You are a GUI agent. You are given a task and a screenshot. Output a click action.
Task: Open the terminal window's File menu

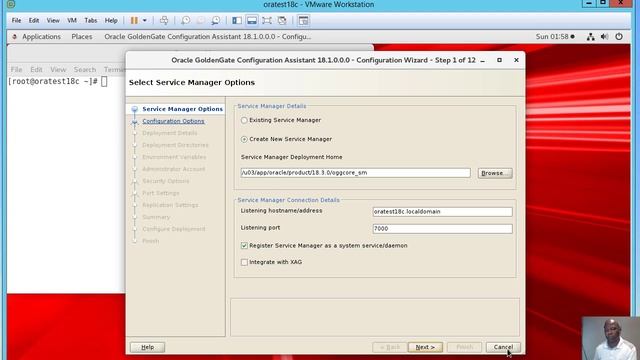(x=16, y=70)
